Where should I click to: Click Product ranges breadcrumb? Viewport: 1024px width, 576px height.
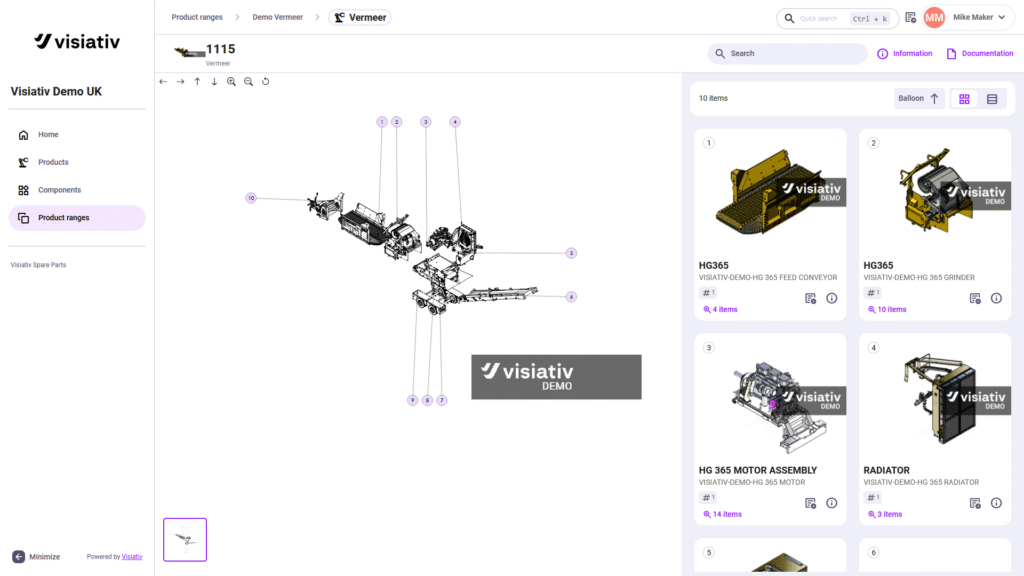(x=197, y=18)
